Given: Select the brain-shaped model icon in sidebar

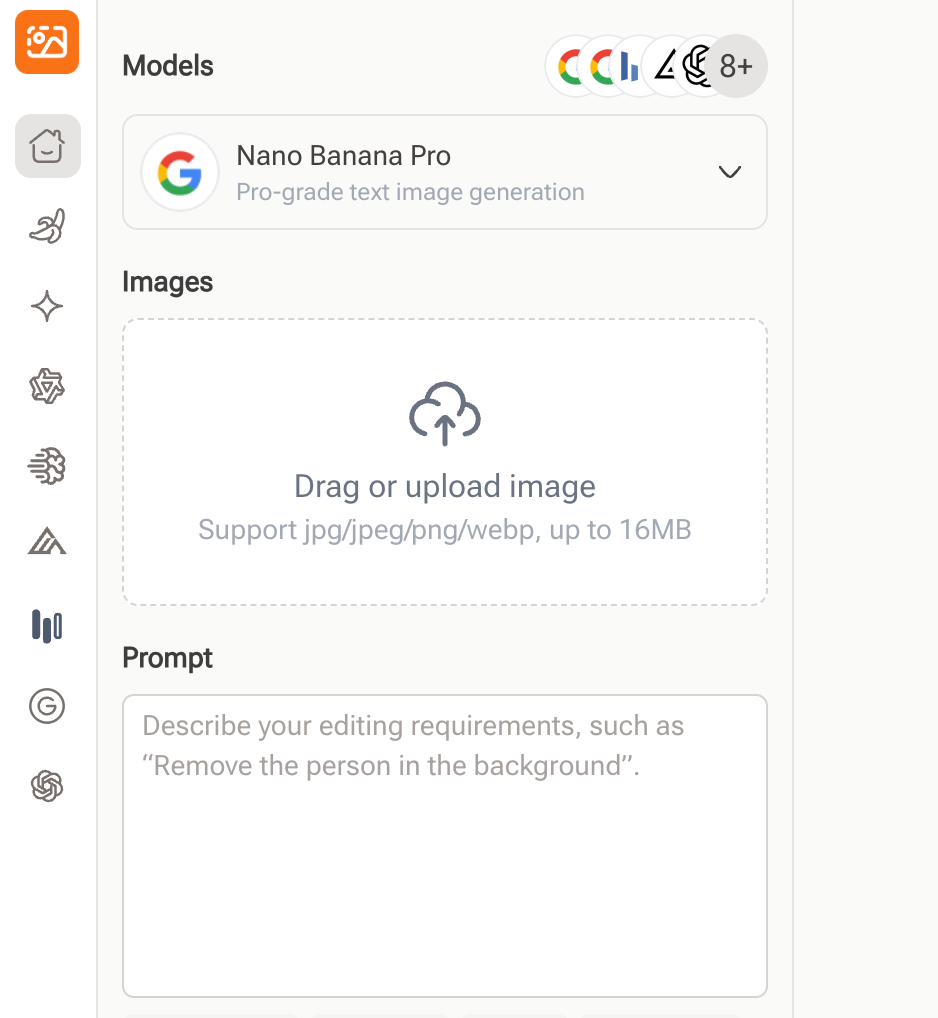Looking at the screenshot, I should click(47, 466).
